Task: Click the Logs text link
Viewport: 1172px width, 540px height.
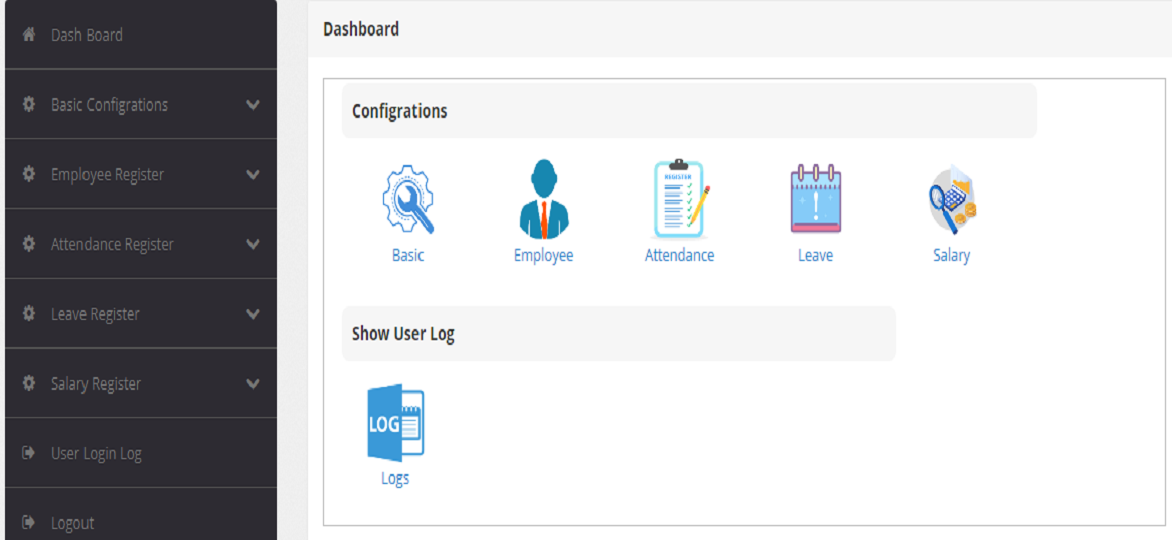Action: pyautogui.click(x=395, y=478)
